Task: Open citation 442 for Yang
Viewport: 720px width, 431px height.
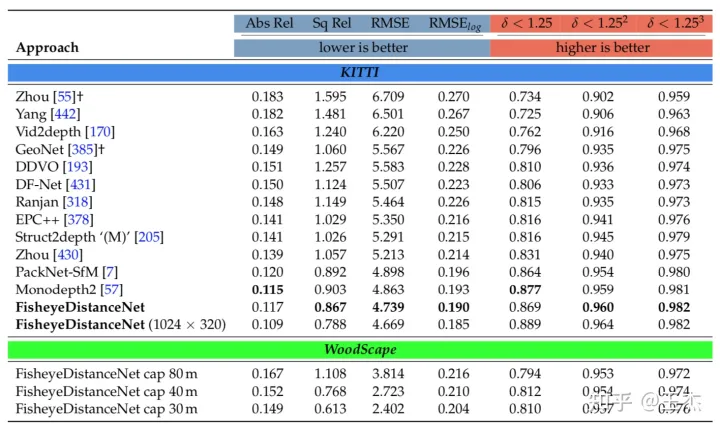Action: click(65, 114)
